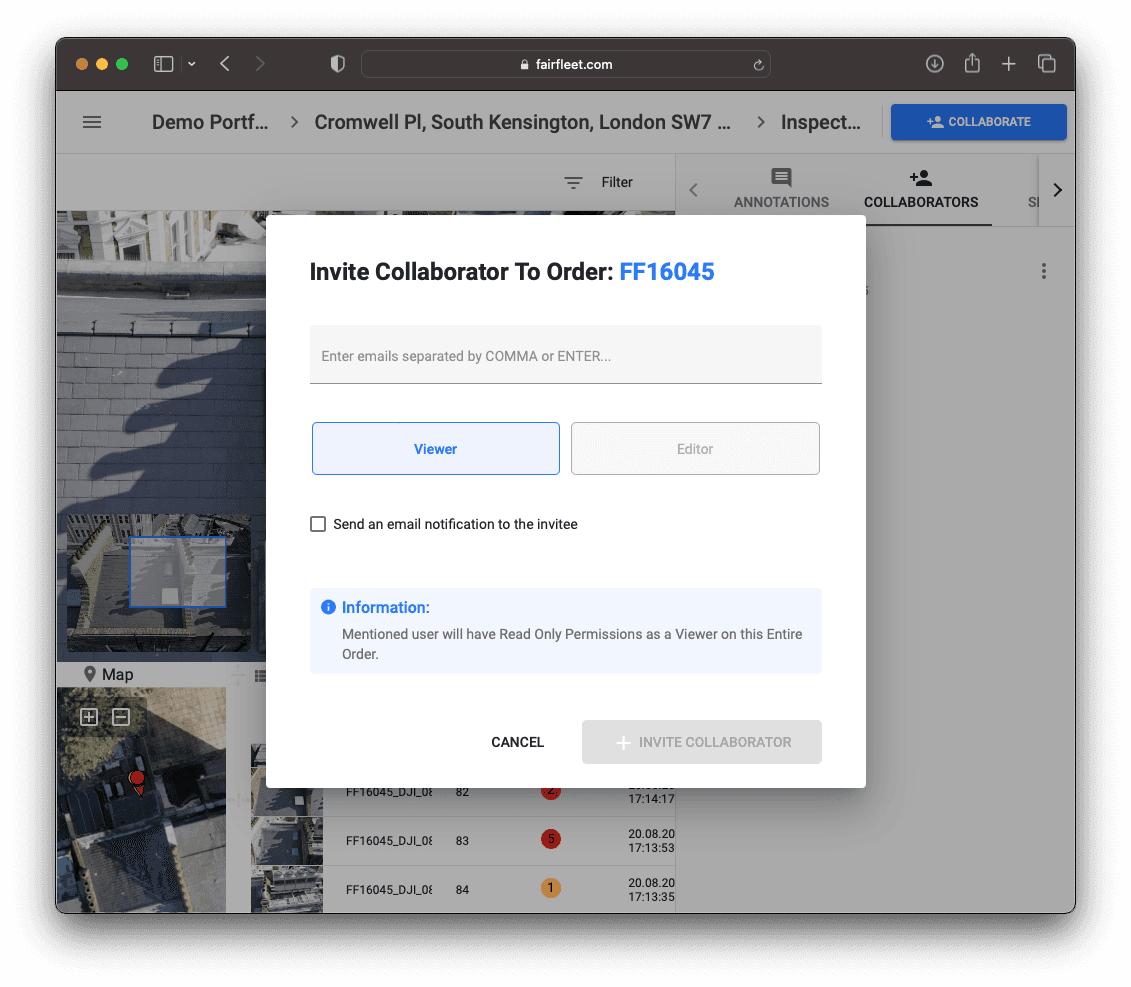Screen dimensions: 1131x987
Task: Reload the fairfleet.com page
Action: point(758,65)
